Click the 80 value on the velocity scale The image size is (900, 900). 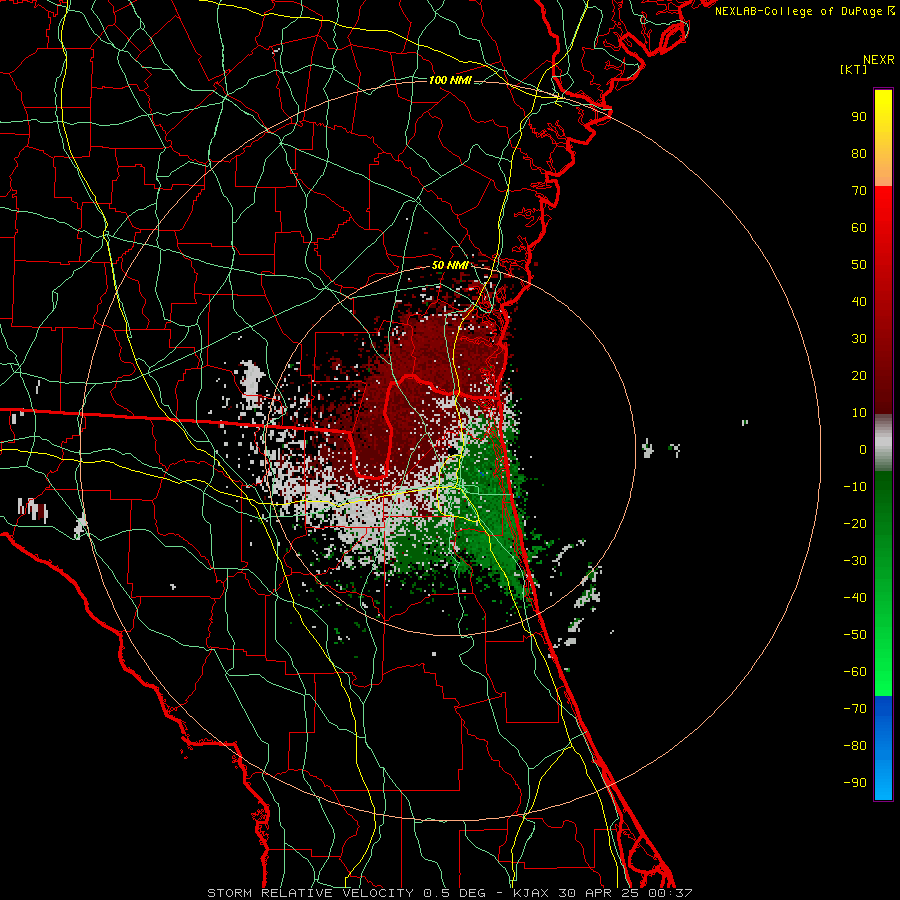(859, 154)
